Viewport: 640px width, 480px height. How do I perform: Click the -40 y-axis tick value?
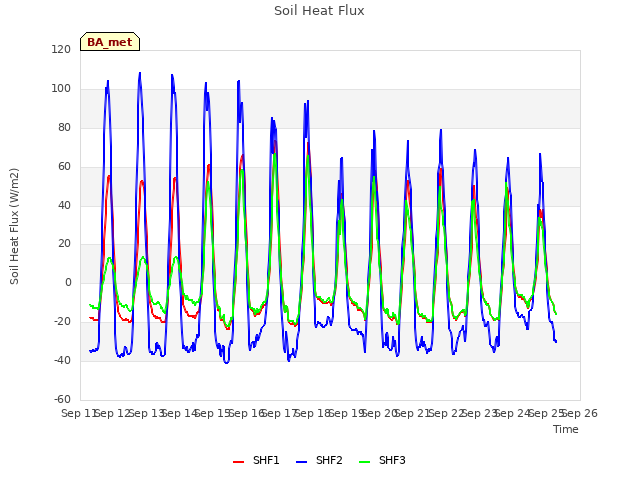pos(62,360)
